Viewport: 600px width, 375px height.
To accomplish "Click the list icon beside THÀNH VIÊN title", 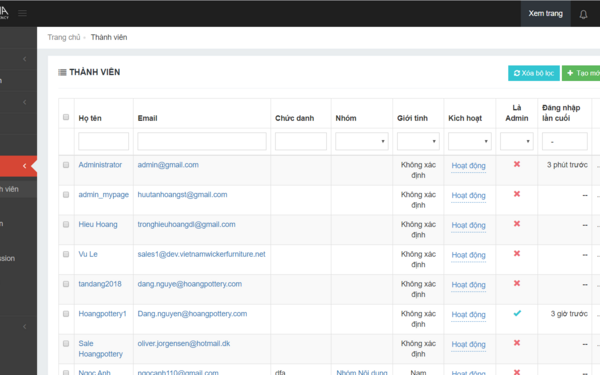I will [x=62, y=72].
